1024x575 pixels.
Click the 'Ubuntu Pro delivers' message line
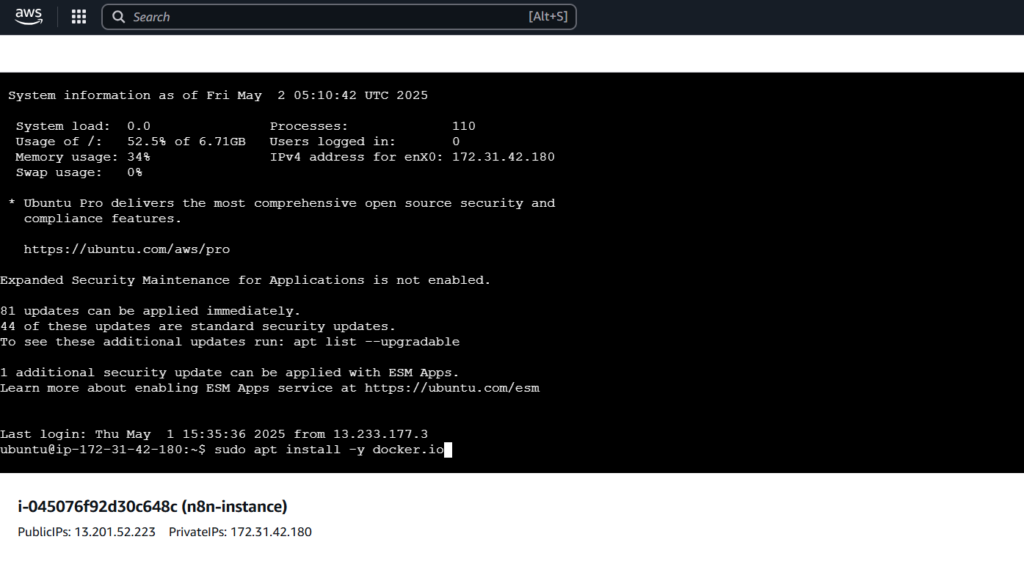[x=281, y=203]
